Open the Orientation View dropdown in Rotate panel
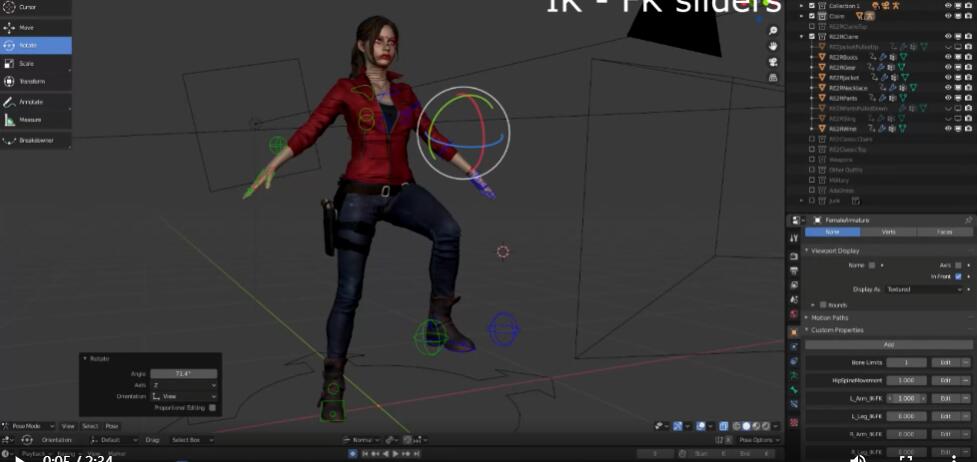 click(x=184, y=397)
